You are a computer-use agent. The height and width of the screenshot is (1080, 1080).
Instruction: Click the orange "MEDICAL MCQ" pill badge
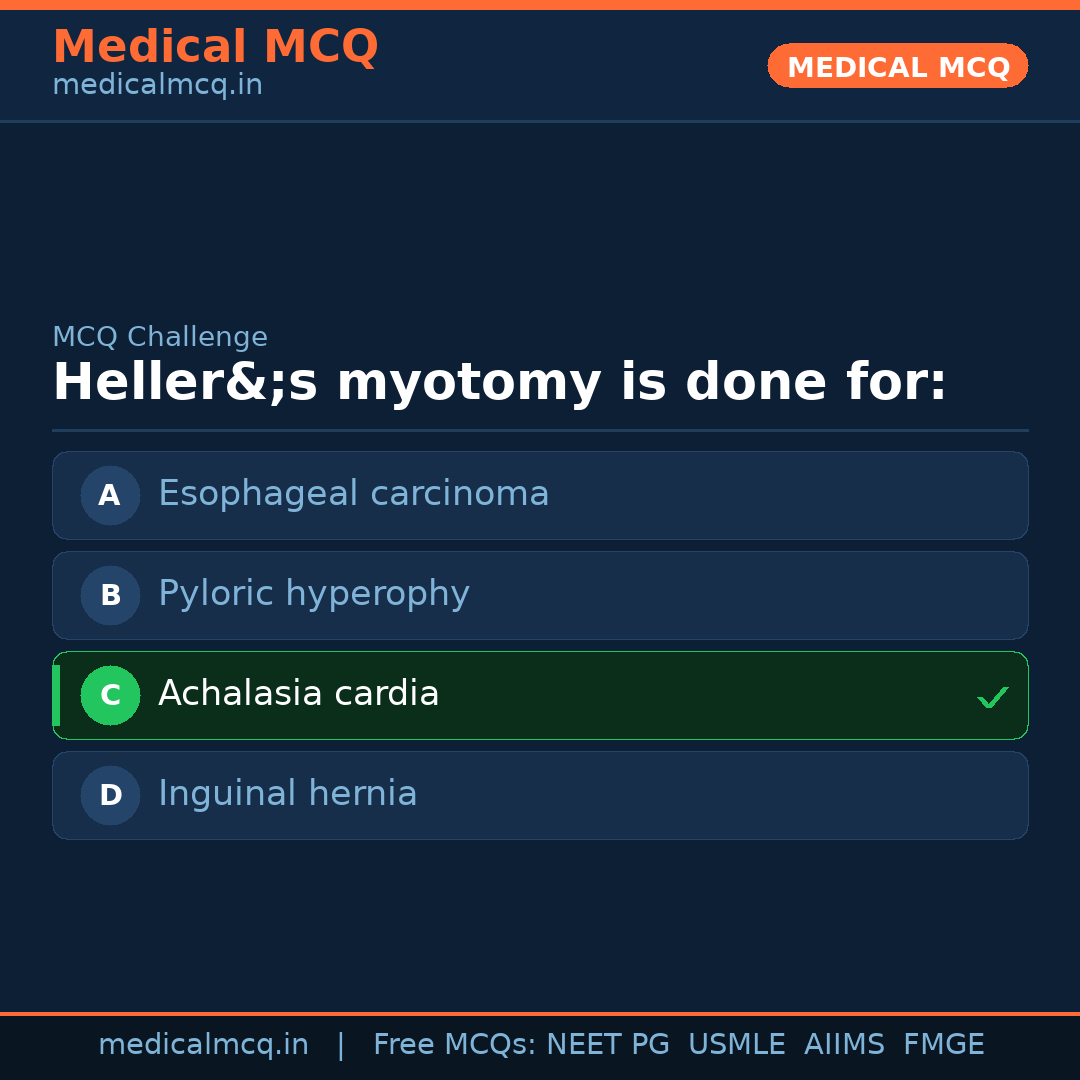coord(897,66)
